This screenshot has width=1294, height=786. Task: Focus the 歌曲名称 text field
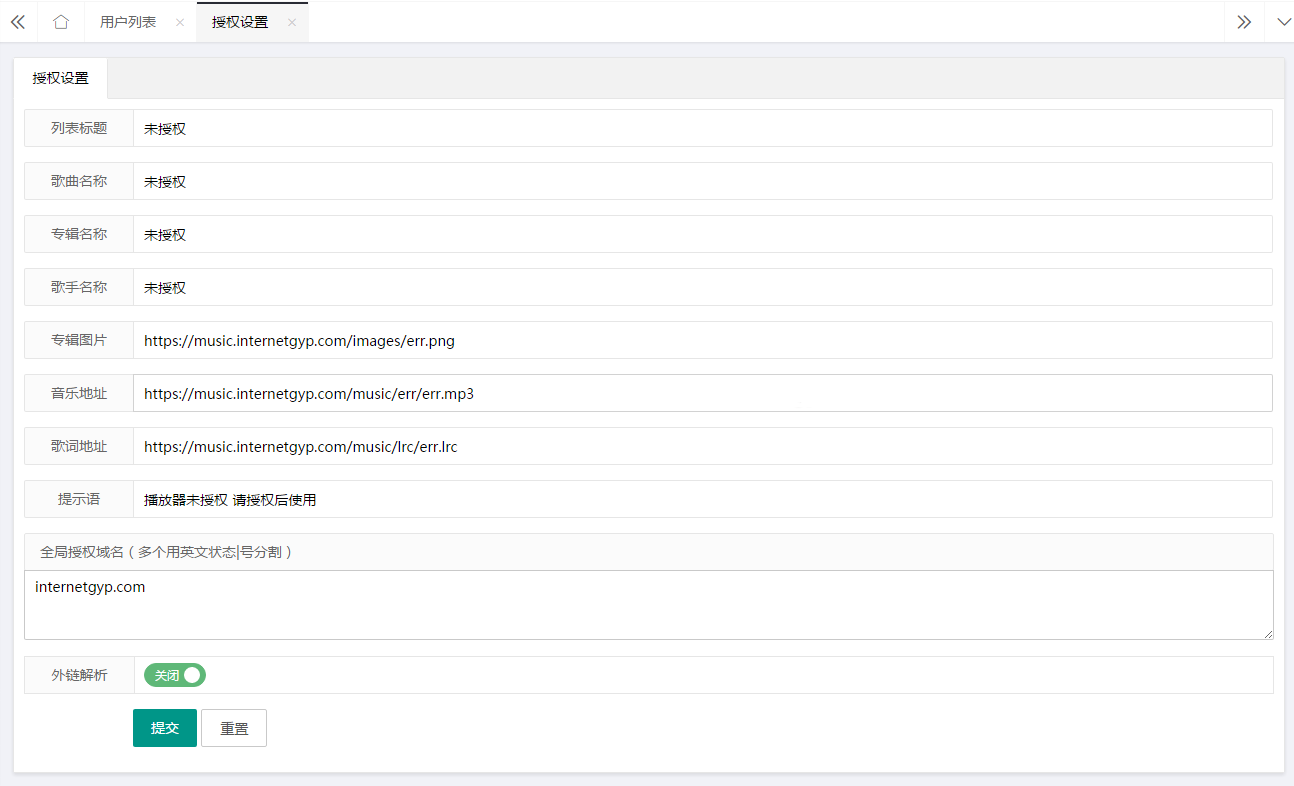pos(702,181)
